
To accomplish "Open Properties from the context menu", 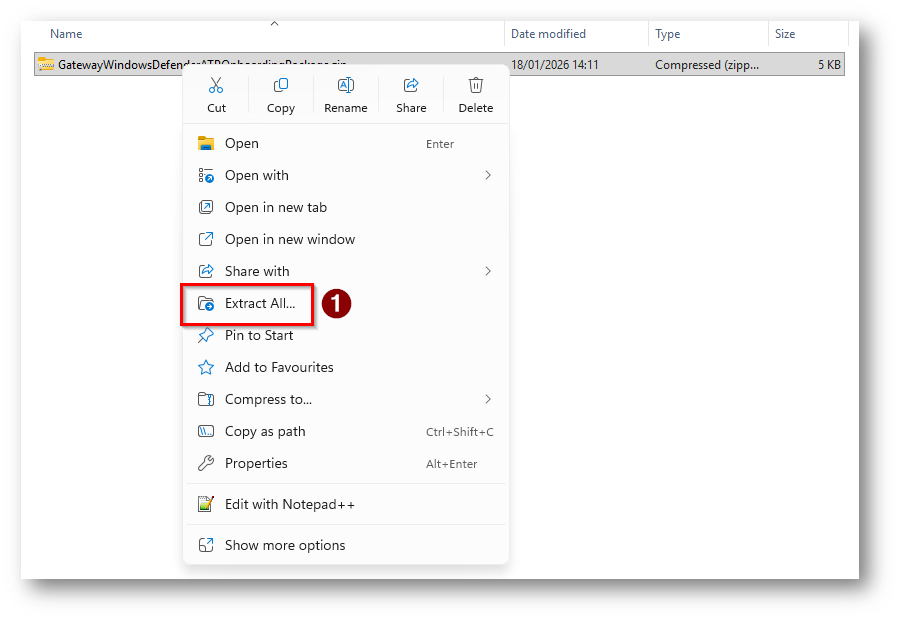I will (x=256, y=464).
